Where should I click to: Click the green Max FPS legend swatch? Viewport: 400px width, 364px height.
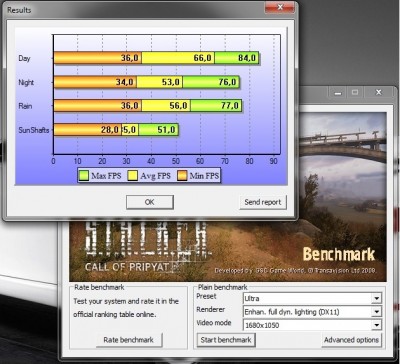84,176
